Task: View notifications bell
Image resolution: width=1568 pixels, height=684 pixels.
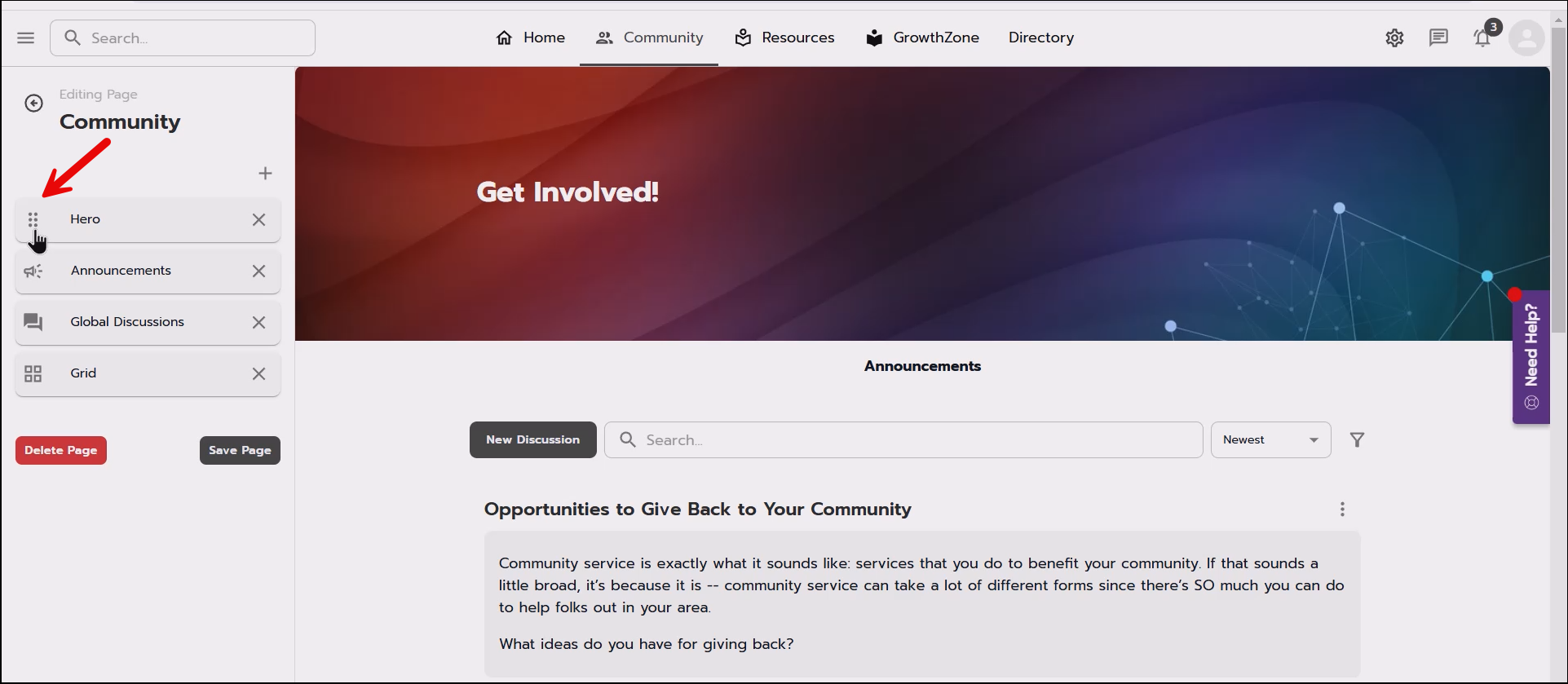Action: (x=1482, y=38)
